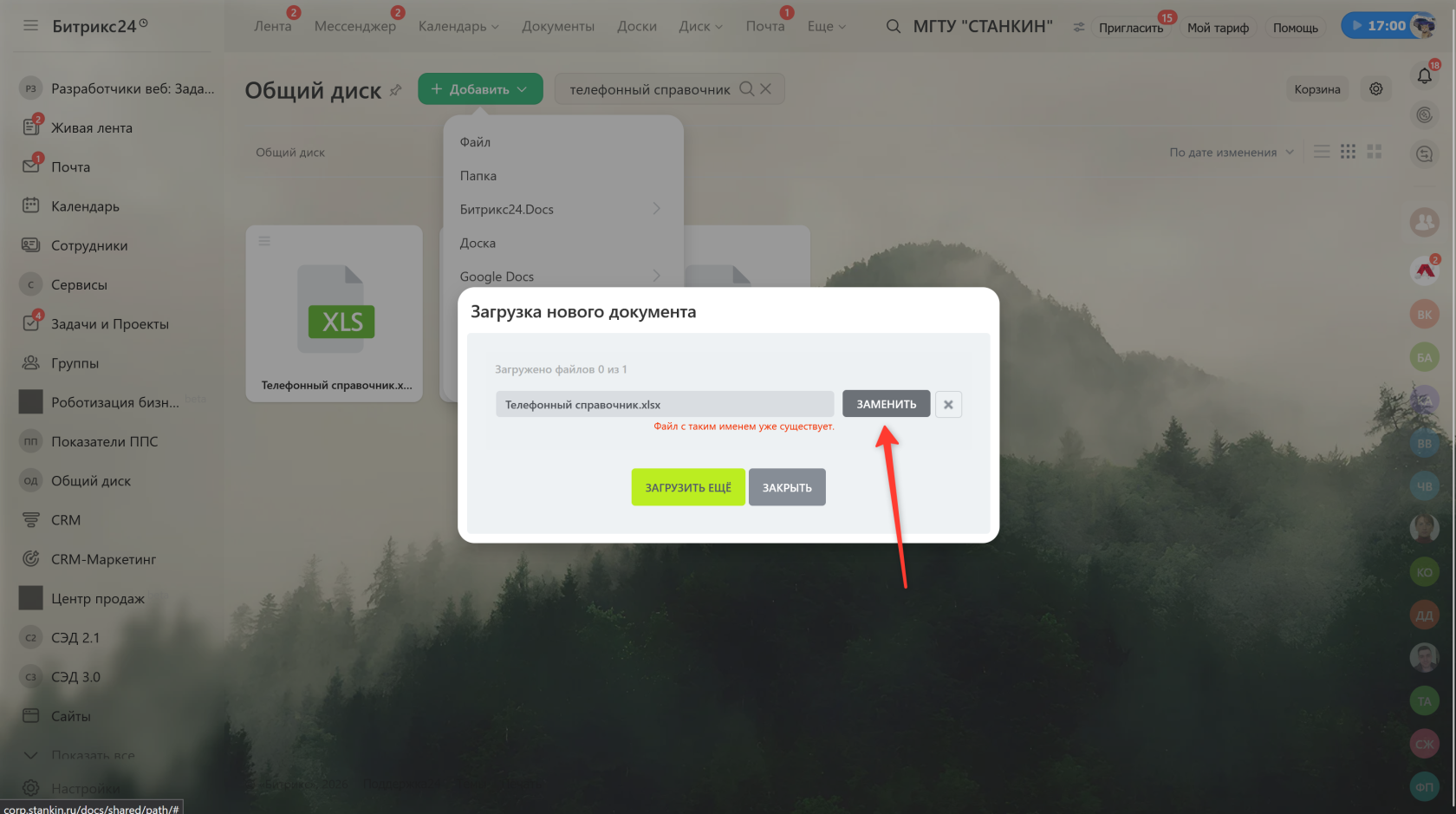Expand Битрикс24.Docs submenu arrow
Screen dimensions: 1456x814
[x=656, y=209]
